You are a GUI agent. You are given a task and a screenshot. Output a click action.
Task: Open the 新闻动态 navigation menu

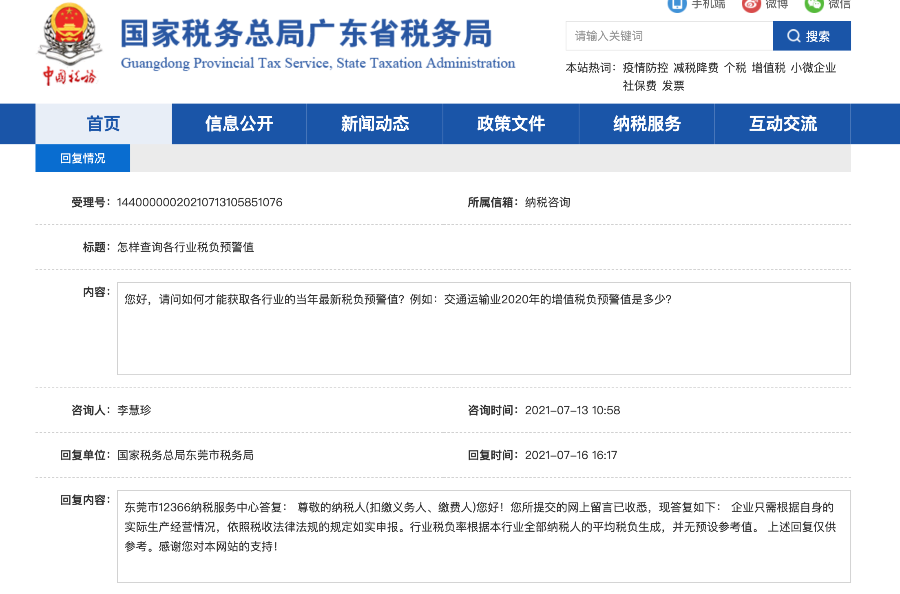tap(375, 124)
